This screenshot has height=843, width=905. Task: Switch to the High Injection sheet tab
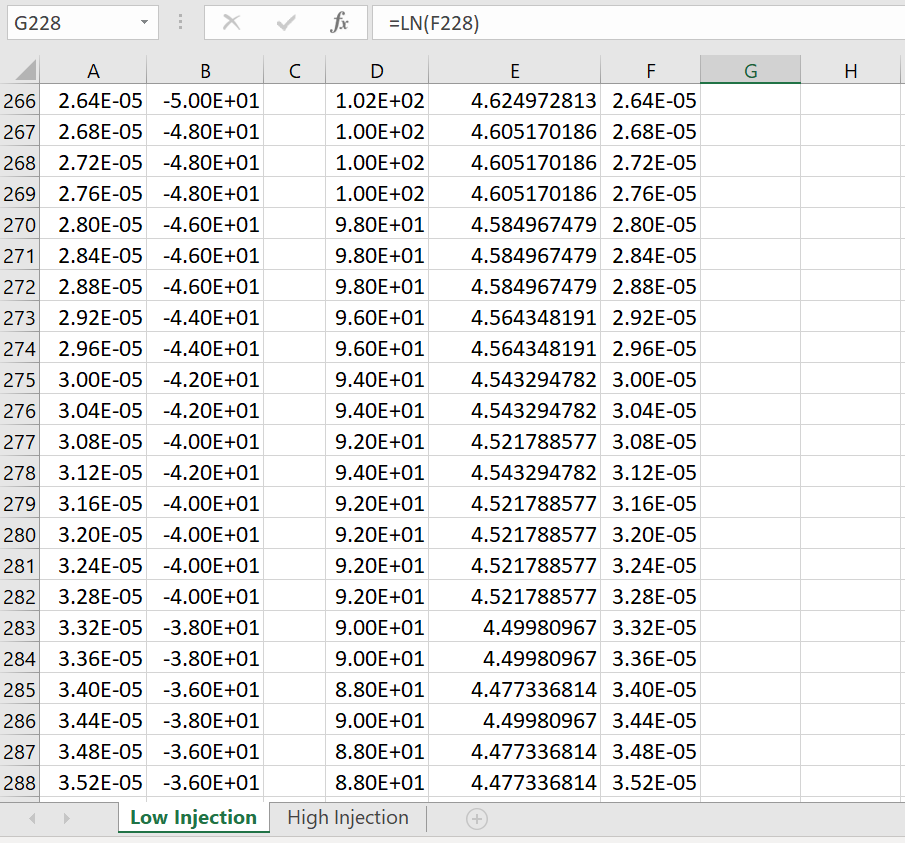347,818
